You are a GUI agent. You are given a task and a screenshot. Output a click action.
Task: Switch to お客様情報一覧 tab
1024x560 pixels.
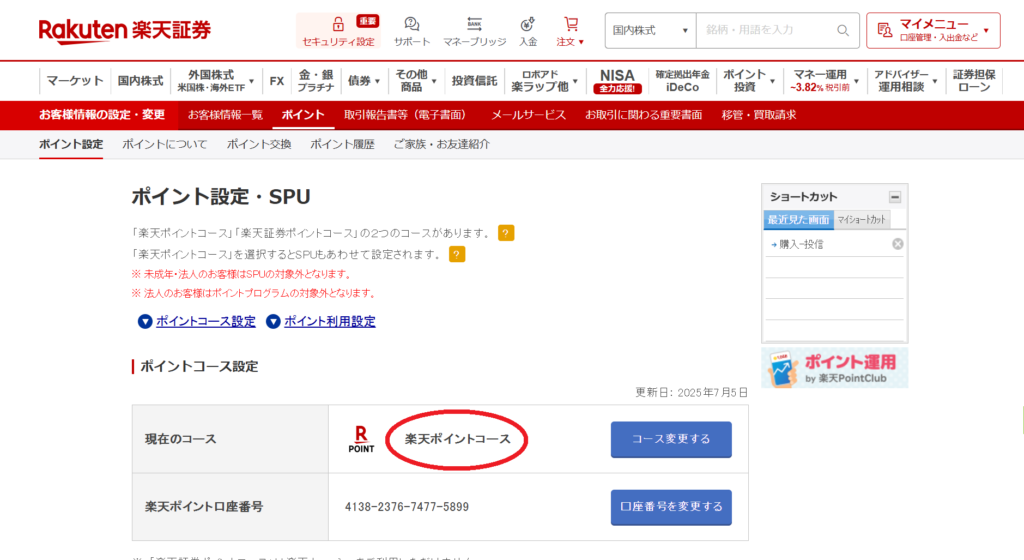coord(225,115)
